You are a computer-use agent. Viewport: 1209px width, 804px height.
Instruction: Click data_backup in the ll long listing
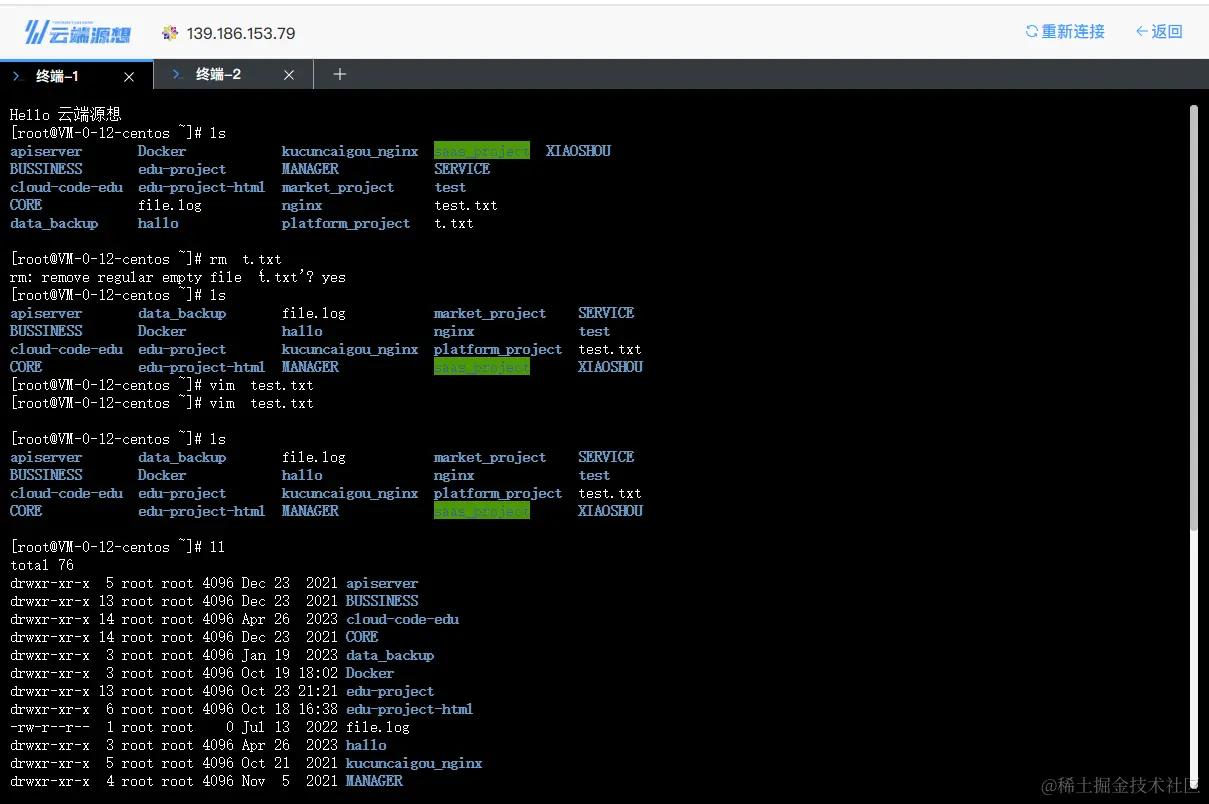pos(390,655)
